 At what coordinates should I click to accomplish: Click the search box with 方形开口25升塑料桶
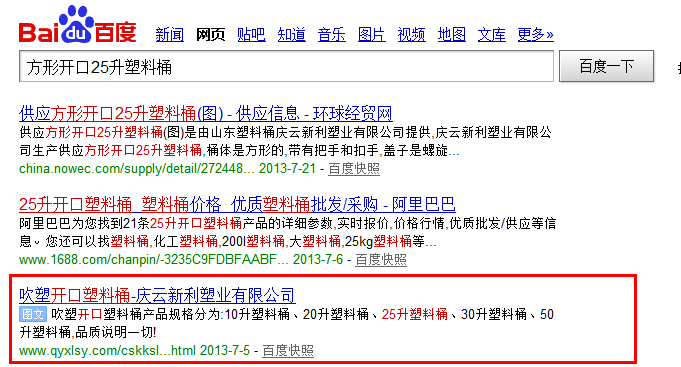(286, 66)
